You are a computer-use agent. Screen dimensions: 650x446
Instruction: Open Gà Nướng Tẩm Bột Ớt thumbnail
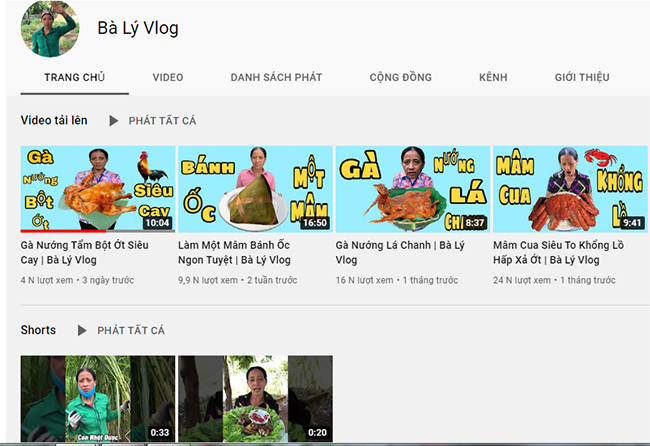(x=97, y=190)
